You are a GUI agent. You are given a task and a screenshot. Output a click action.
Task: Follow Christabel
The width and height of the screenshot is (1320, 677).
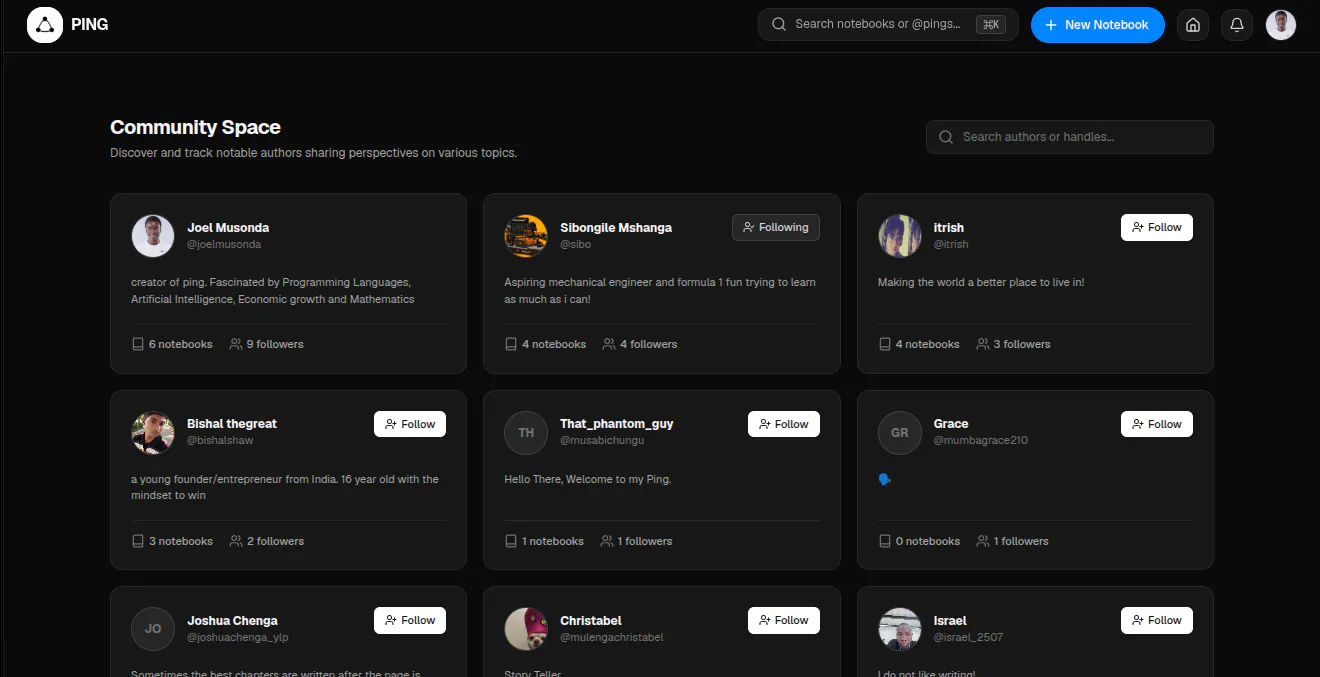(784, 620)
